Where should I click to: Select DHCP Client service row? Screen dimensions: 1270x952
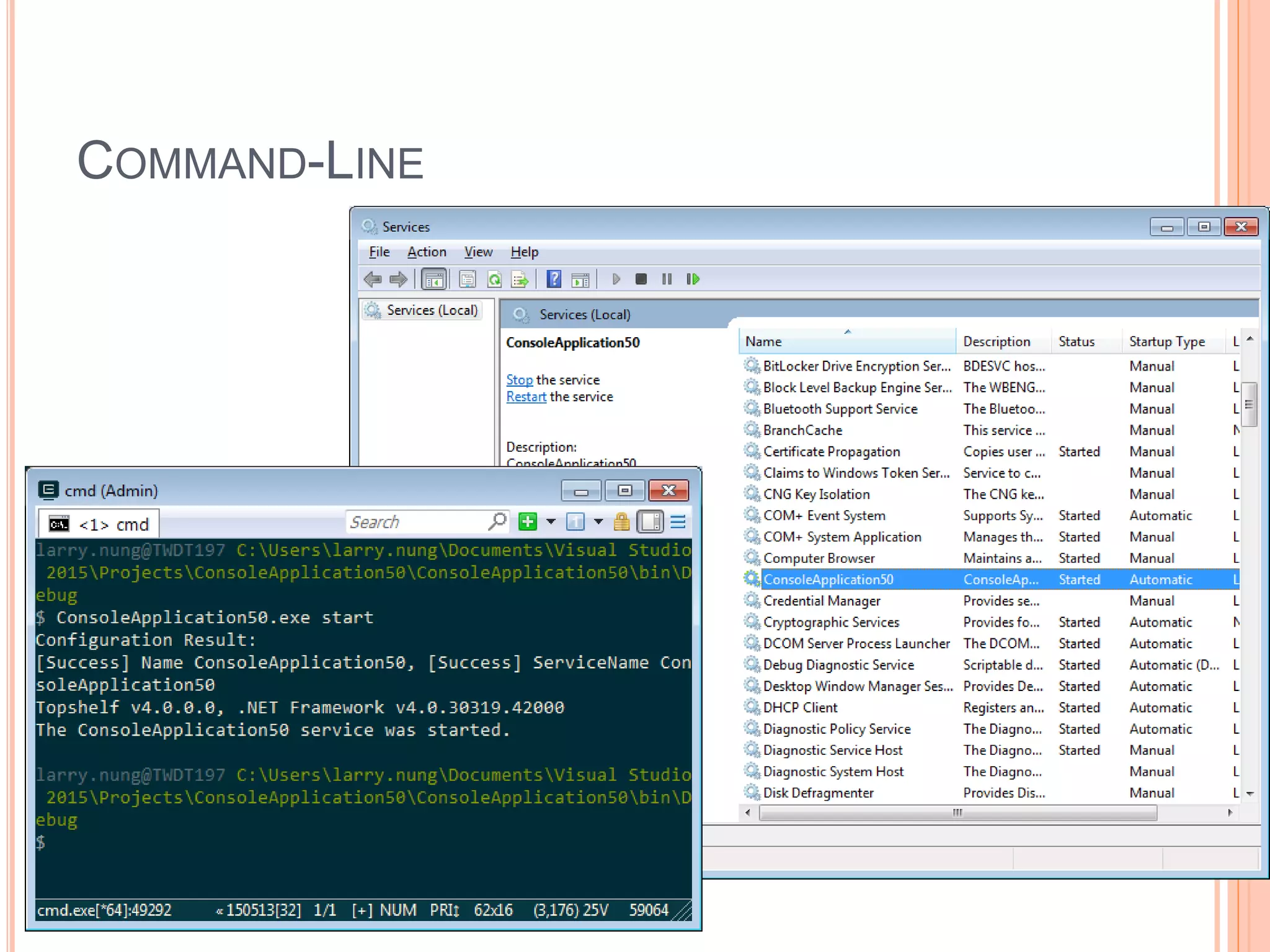tap(991, 707)
